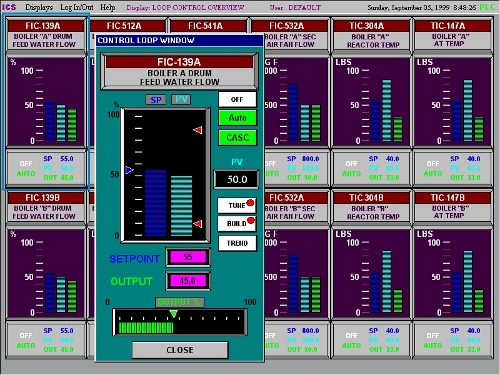500x375 pixels.
Task: Click the blue setpoint arrow marker
Action: tap(129, 170)
